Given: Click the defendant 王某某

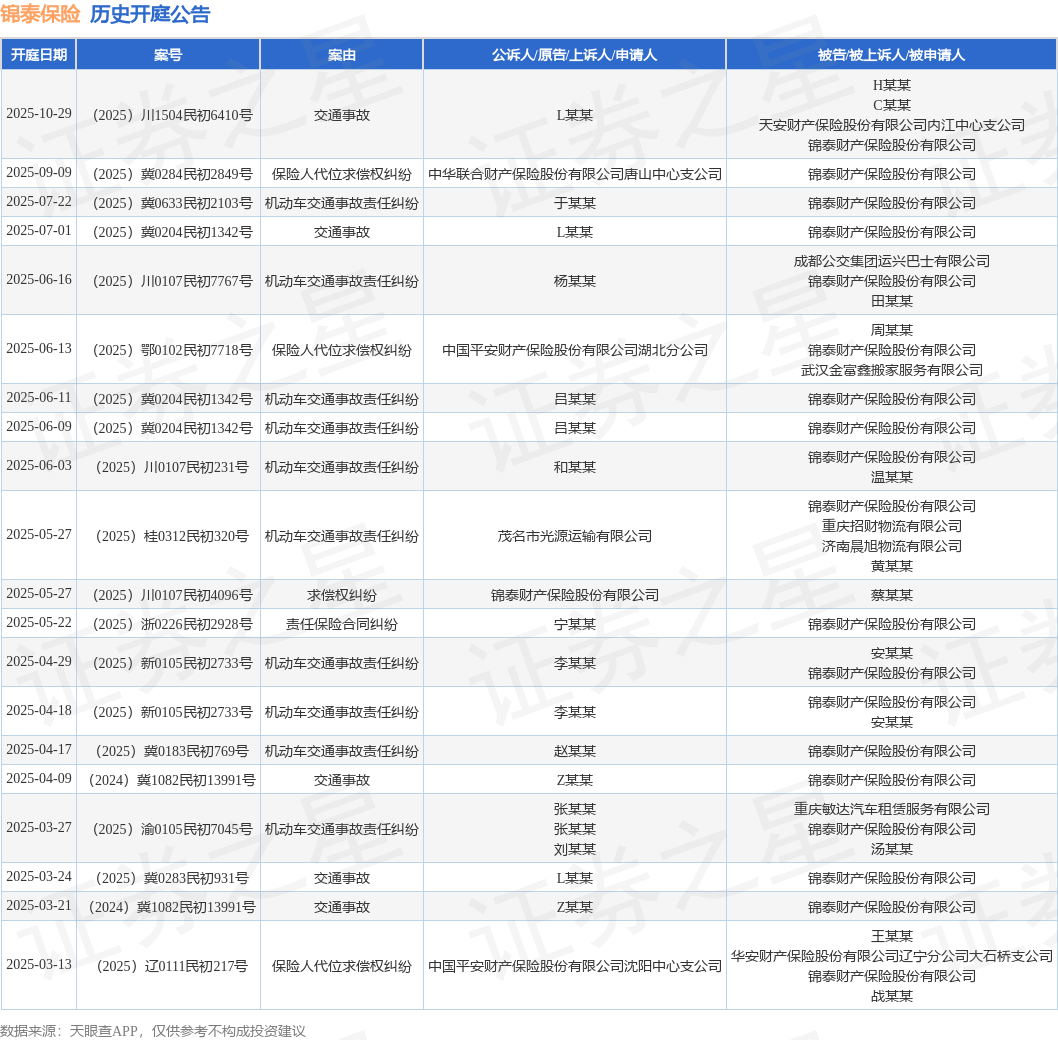Looking at the screenshot, I should (x=891, y=936).
